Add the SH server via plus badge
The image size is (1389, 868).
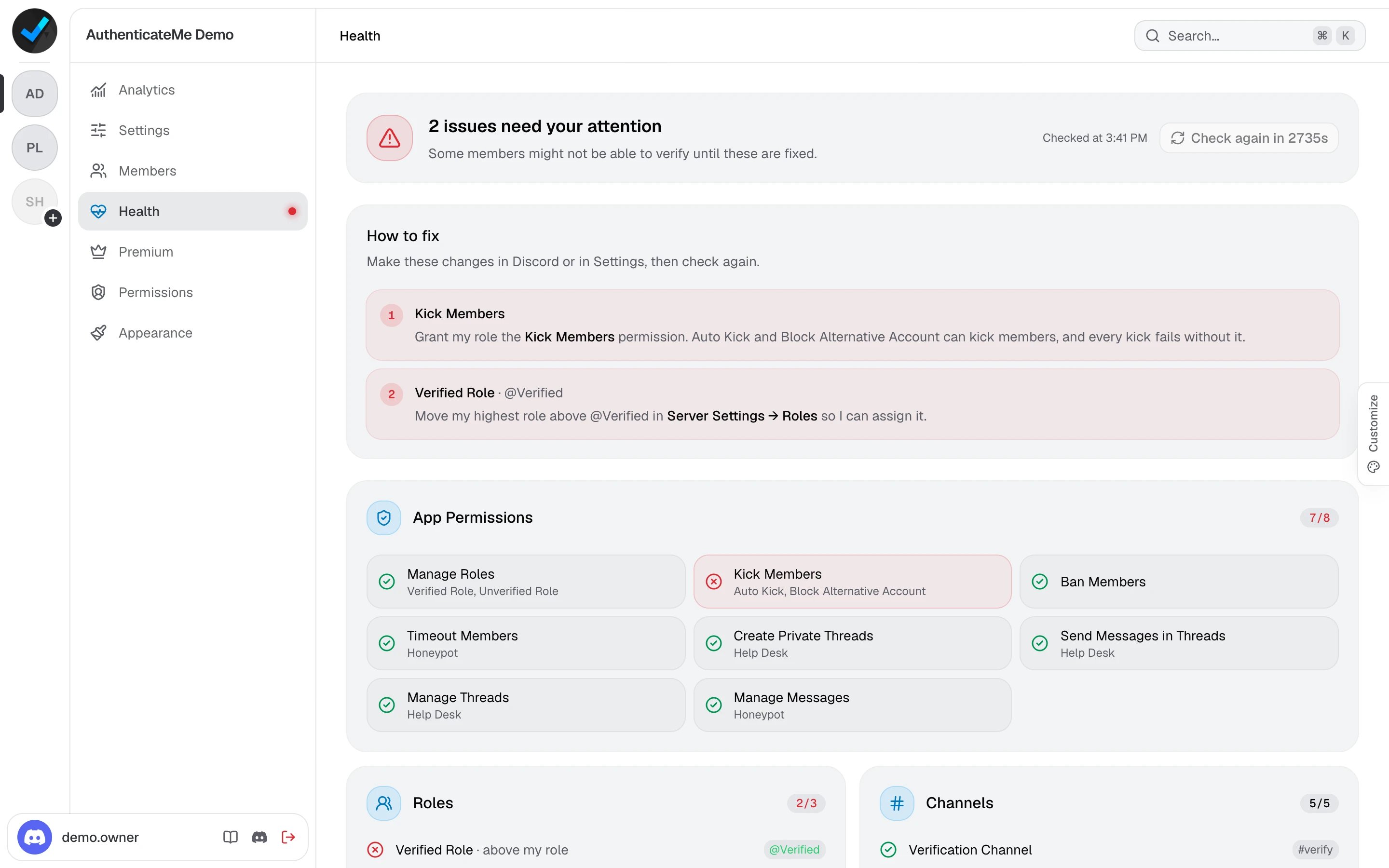(53, 218)
